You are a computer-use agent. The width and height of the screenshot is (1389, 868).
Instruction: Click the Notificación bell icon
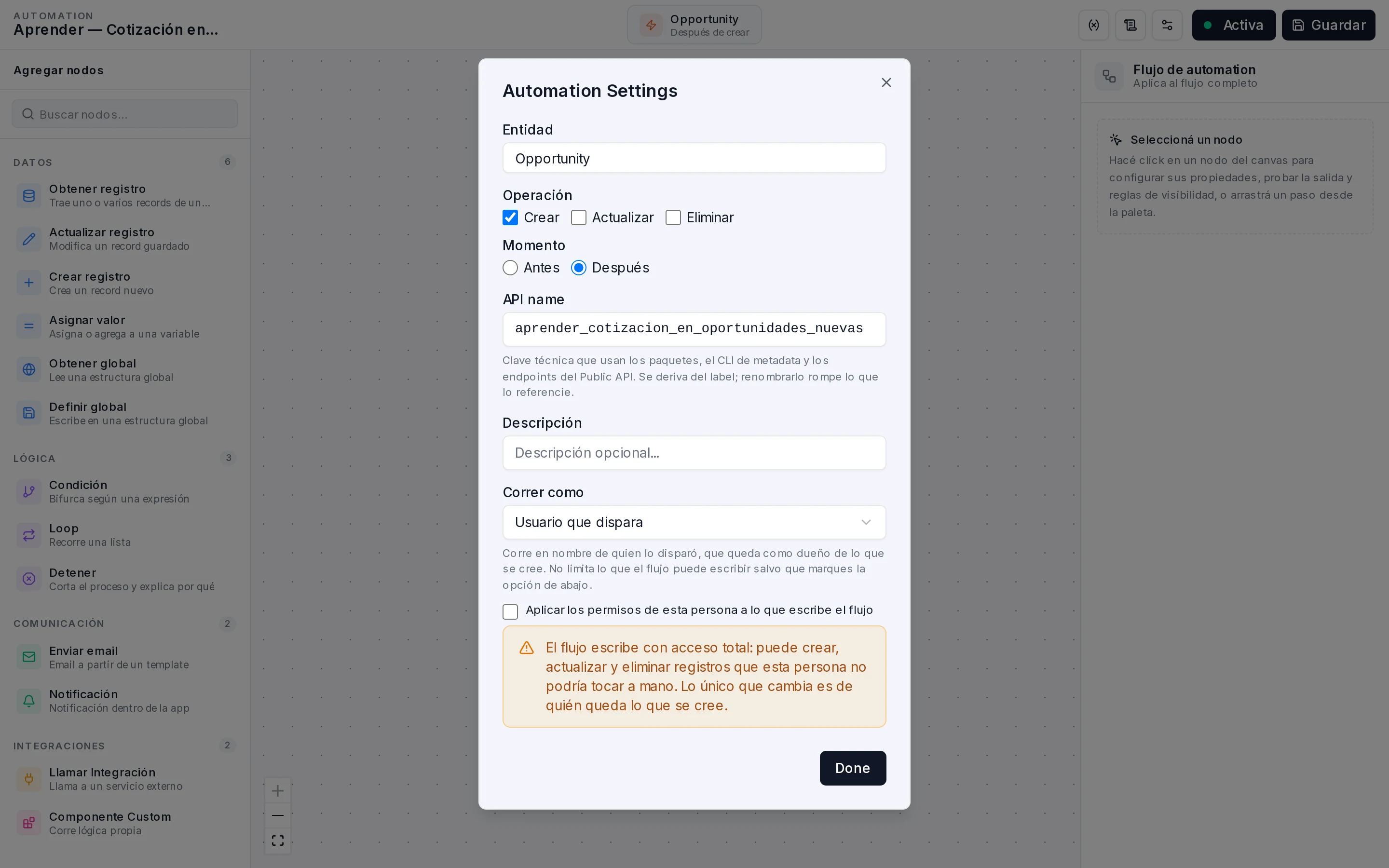tap(29, 701)
